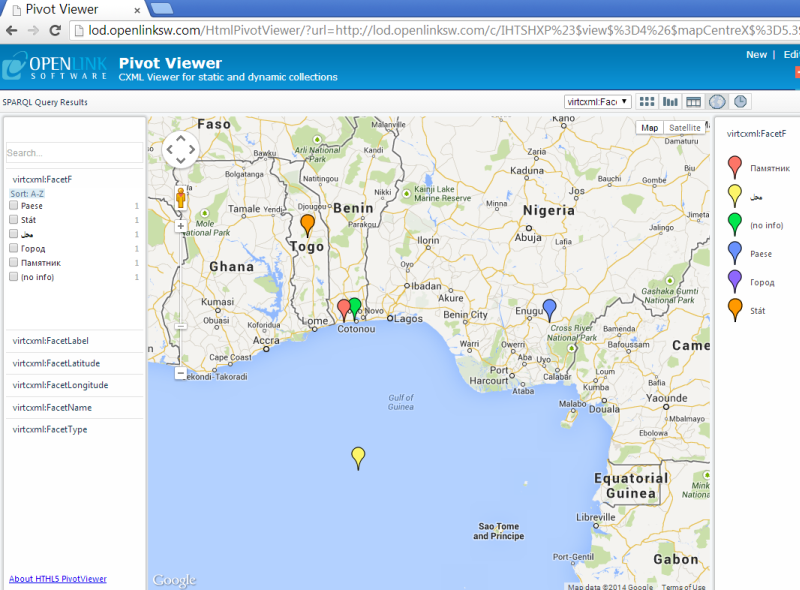The height and width of the screenshot is (590, 800).
Task: Switch to the bar graph view icon
Action: tap(670, 102)
